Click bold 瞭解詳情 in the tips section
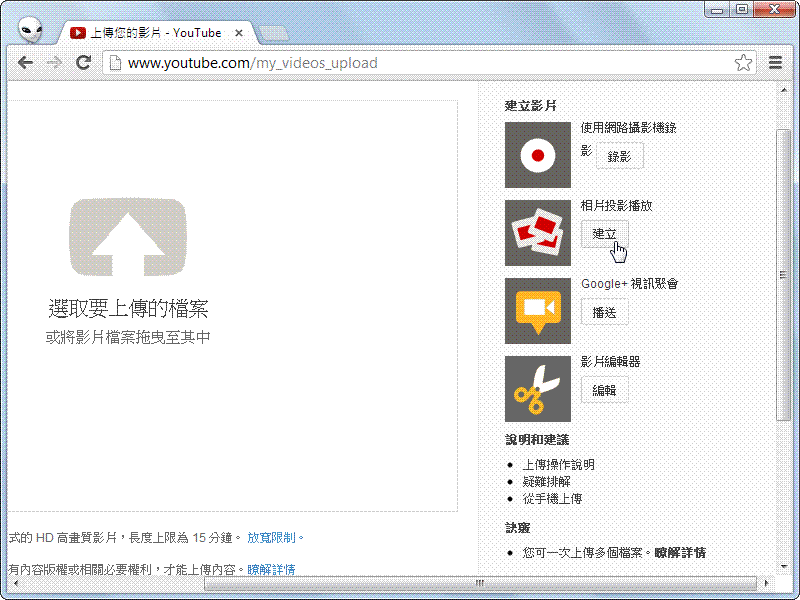The width and height of the screenshot is (800, 600). tap(680, 553)
